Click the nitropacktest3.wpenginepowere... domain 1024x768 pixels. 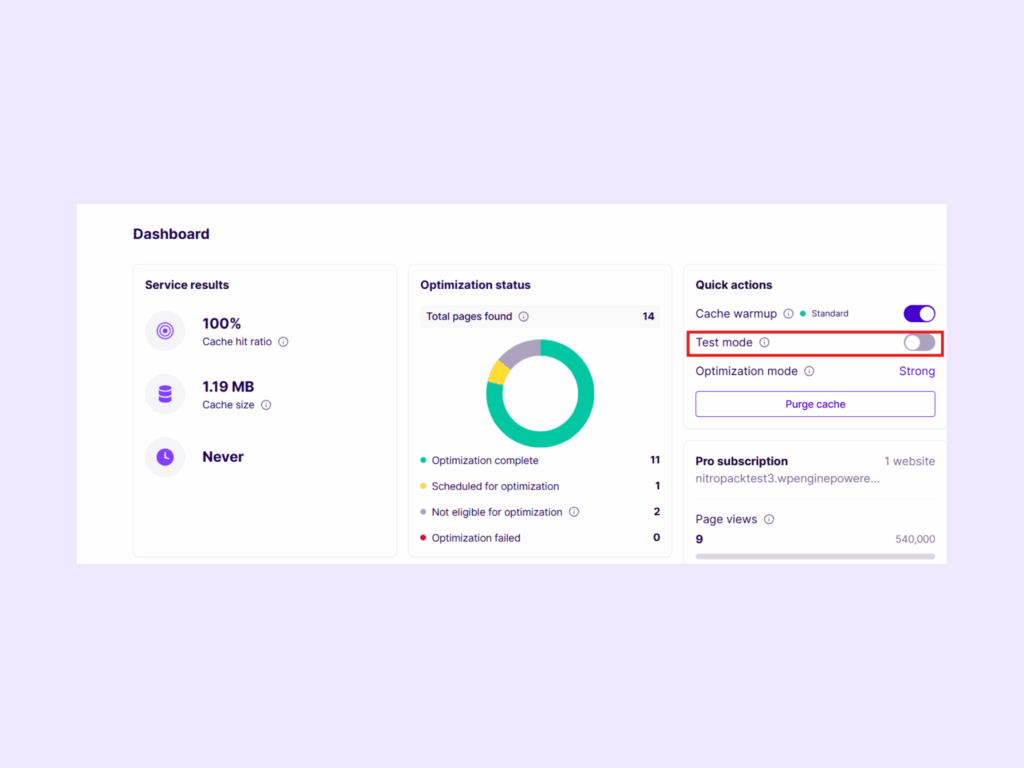(x=787, y=479)
